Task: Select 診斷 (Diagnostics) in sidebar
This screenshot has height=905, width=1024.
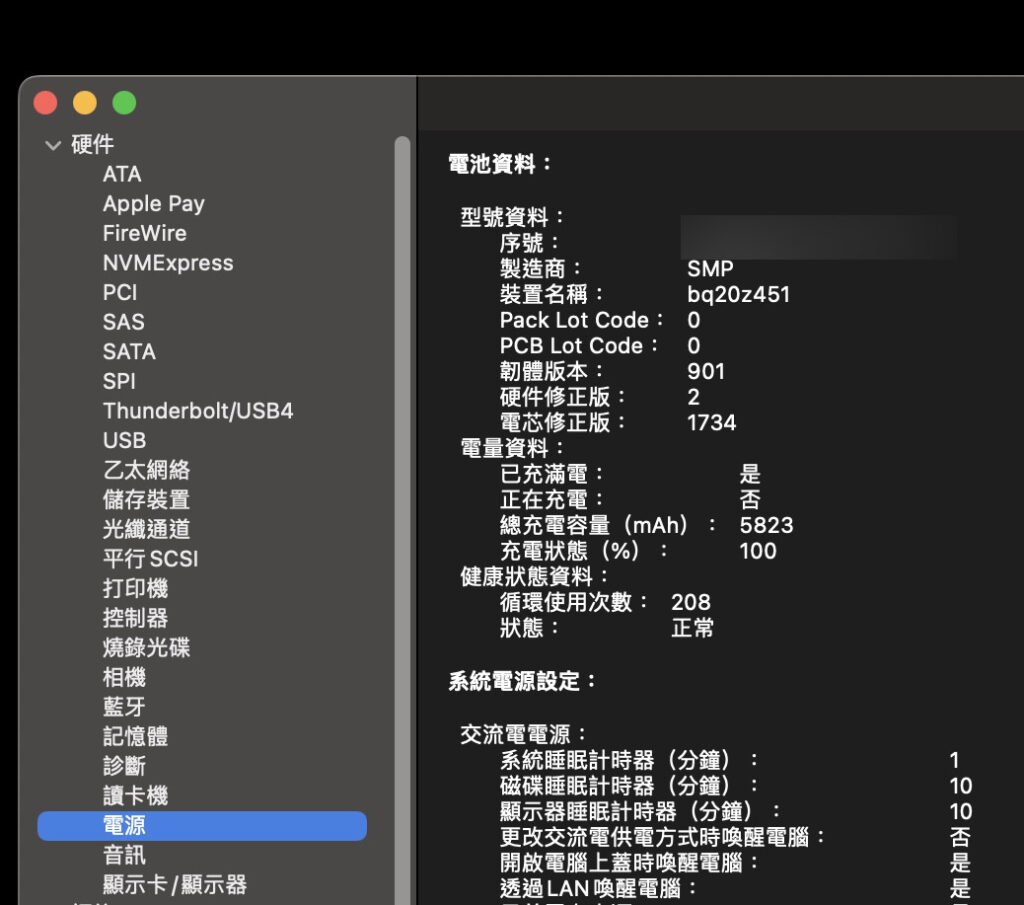Action: click(124, 766)
